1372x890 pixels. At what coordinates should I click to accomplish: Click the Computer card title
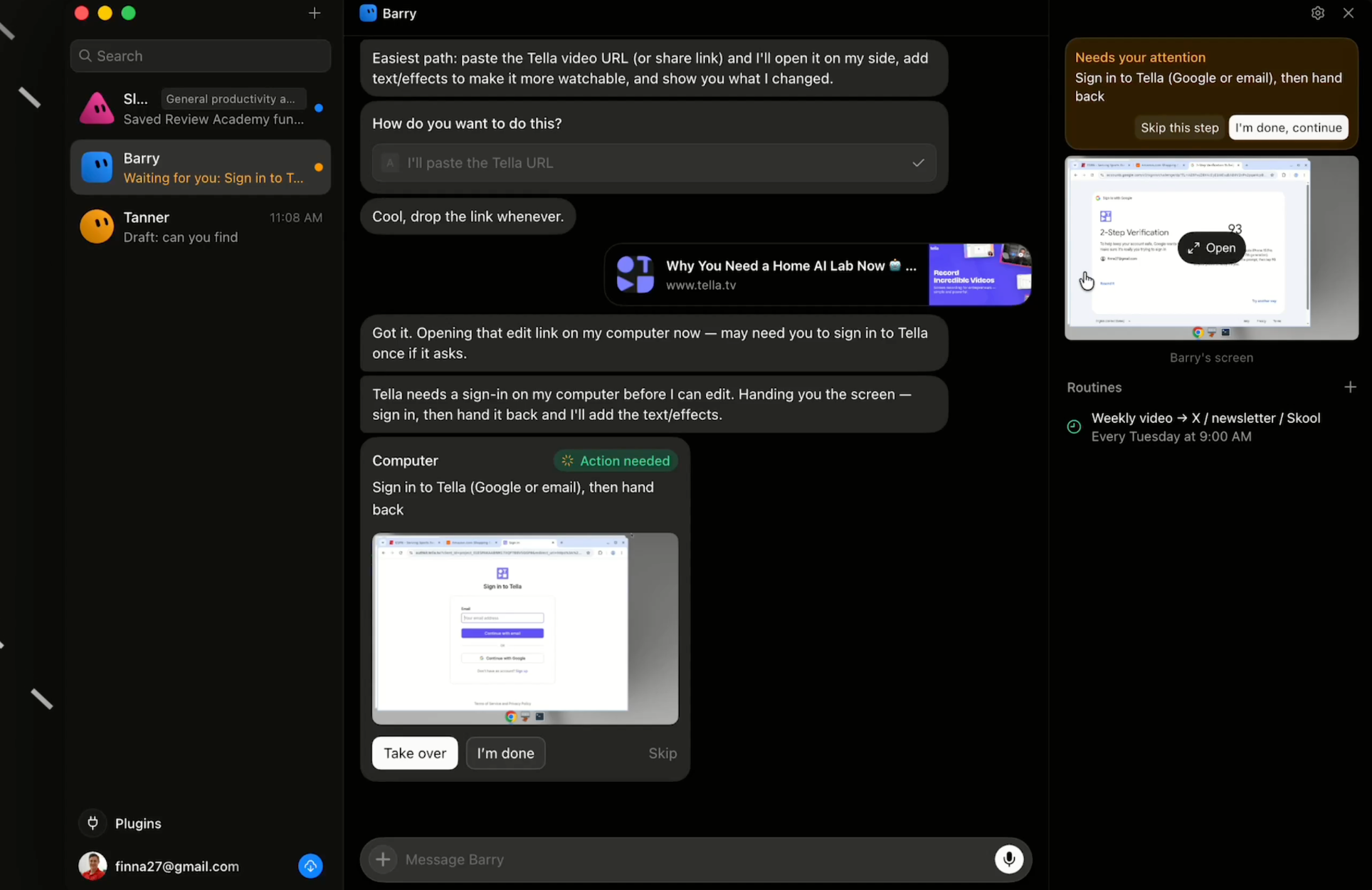coord(405,461)
